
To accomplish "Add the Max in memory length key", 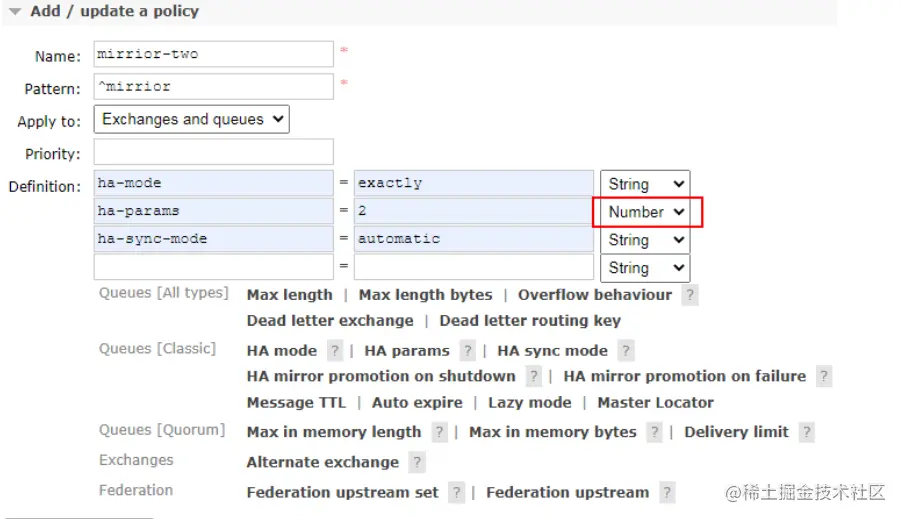I will click(334, 432).
